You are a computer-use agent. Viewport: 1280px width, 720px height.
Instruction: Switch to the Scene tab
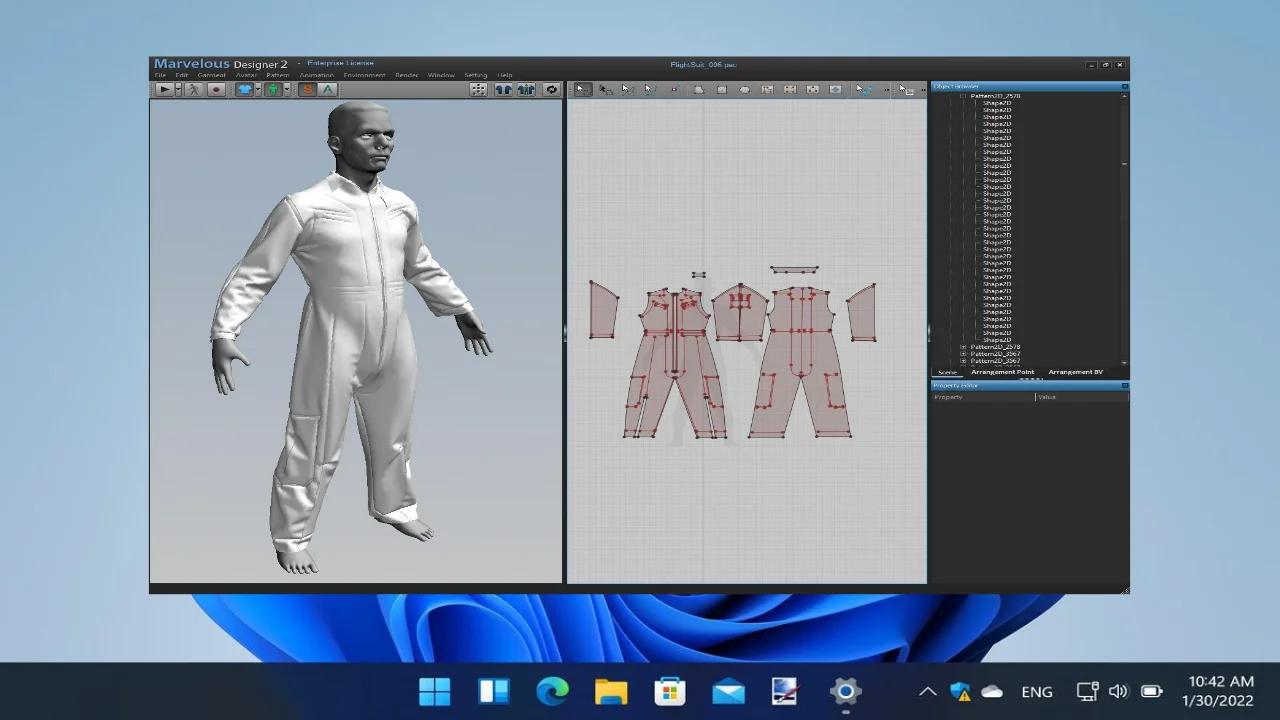[x=947, y=372]
